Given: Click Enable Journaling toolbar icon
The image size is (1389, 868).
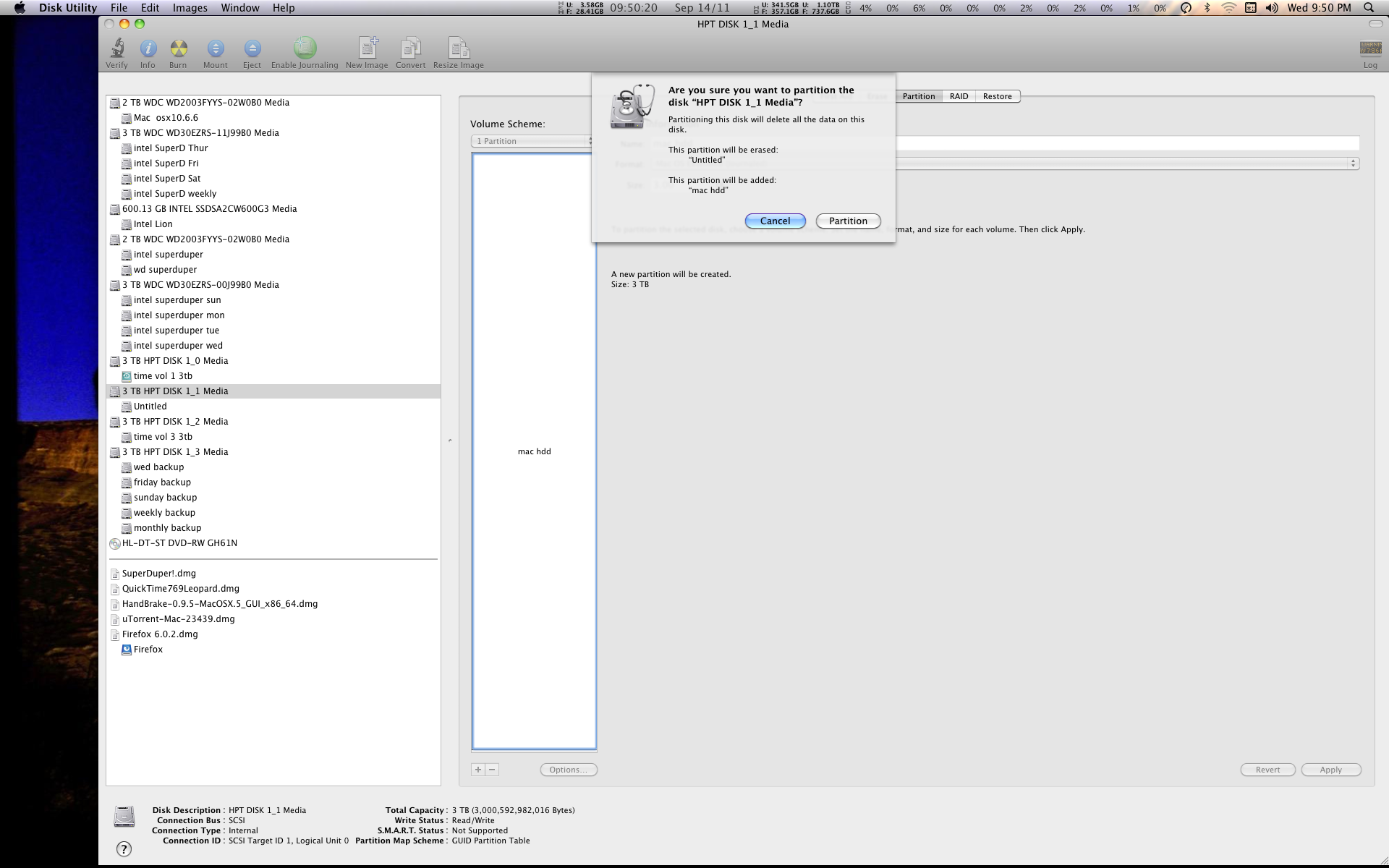Looking at the screenshot, I should click(305, 54).
